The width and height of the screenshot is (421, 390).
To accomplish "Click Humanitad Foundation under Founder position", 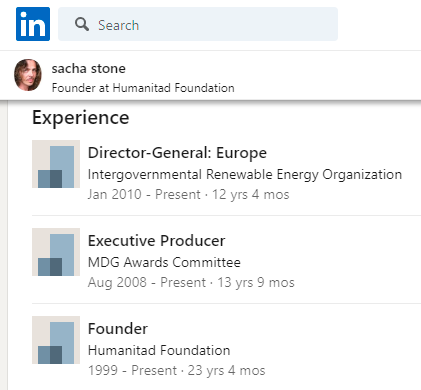I will point(159,350).
